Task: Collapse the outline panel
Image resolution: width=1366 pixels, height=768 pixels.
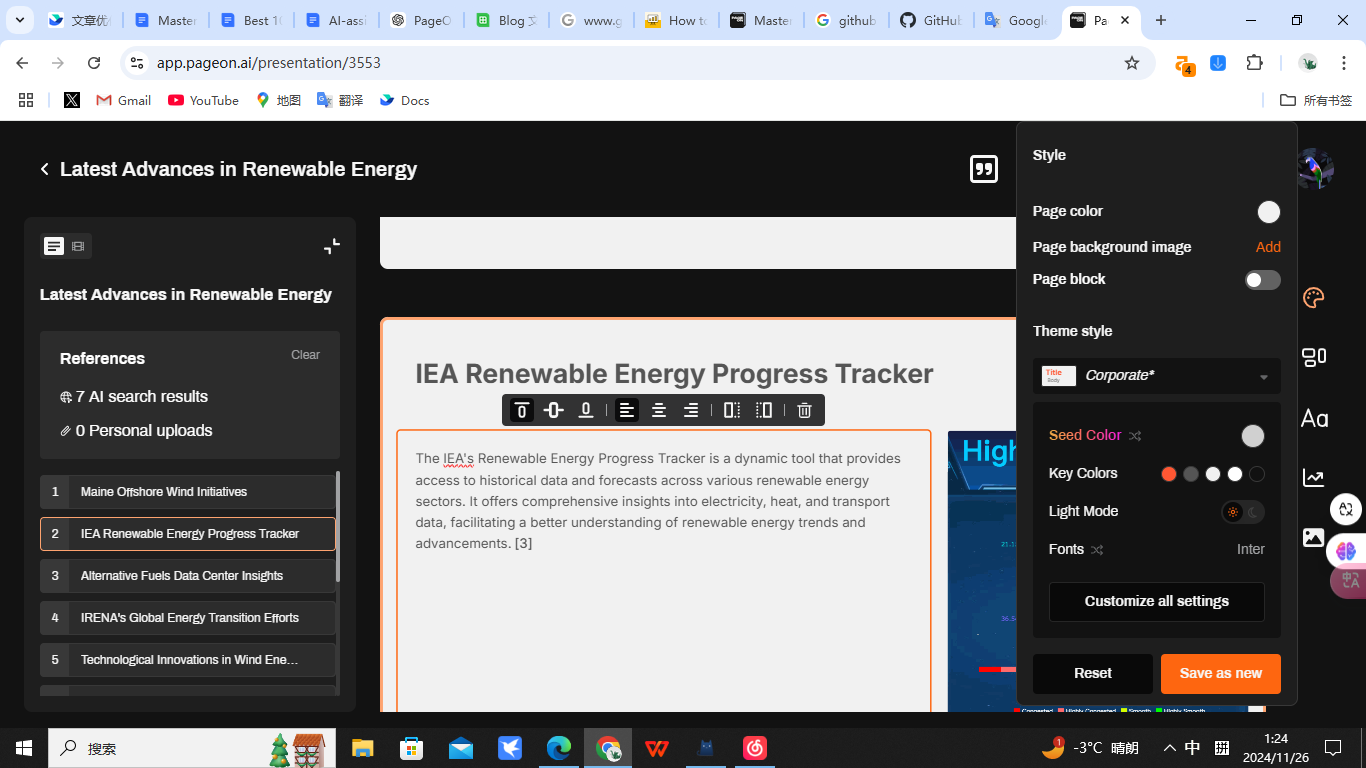Action: pyautogui.click(x=332, y=246)
